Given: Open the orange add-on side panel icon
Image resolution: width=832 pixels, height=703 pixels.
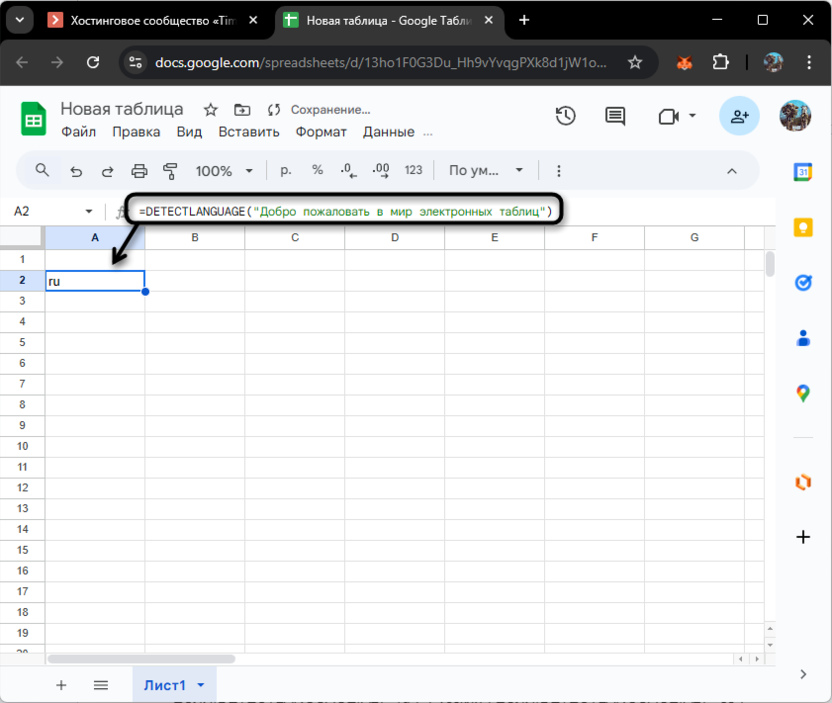Looking at the screenshot, I should 803,482.
